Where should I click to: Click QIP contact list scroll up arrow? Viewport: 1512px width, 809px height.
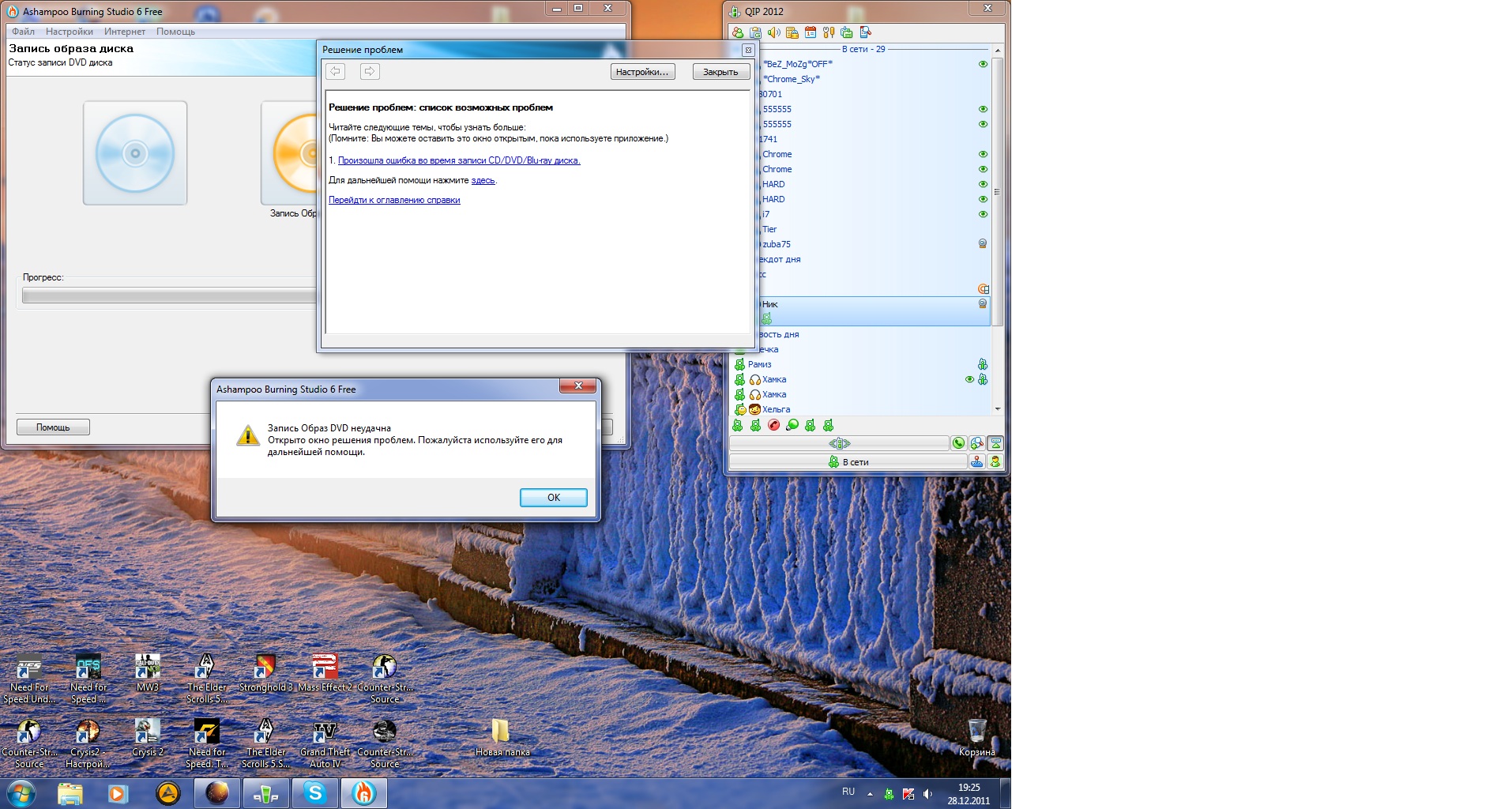[998, 50]
